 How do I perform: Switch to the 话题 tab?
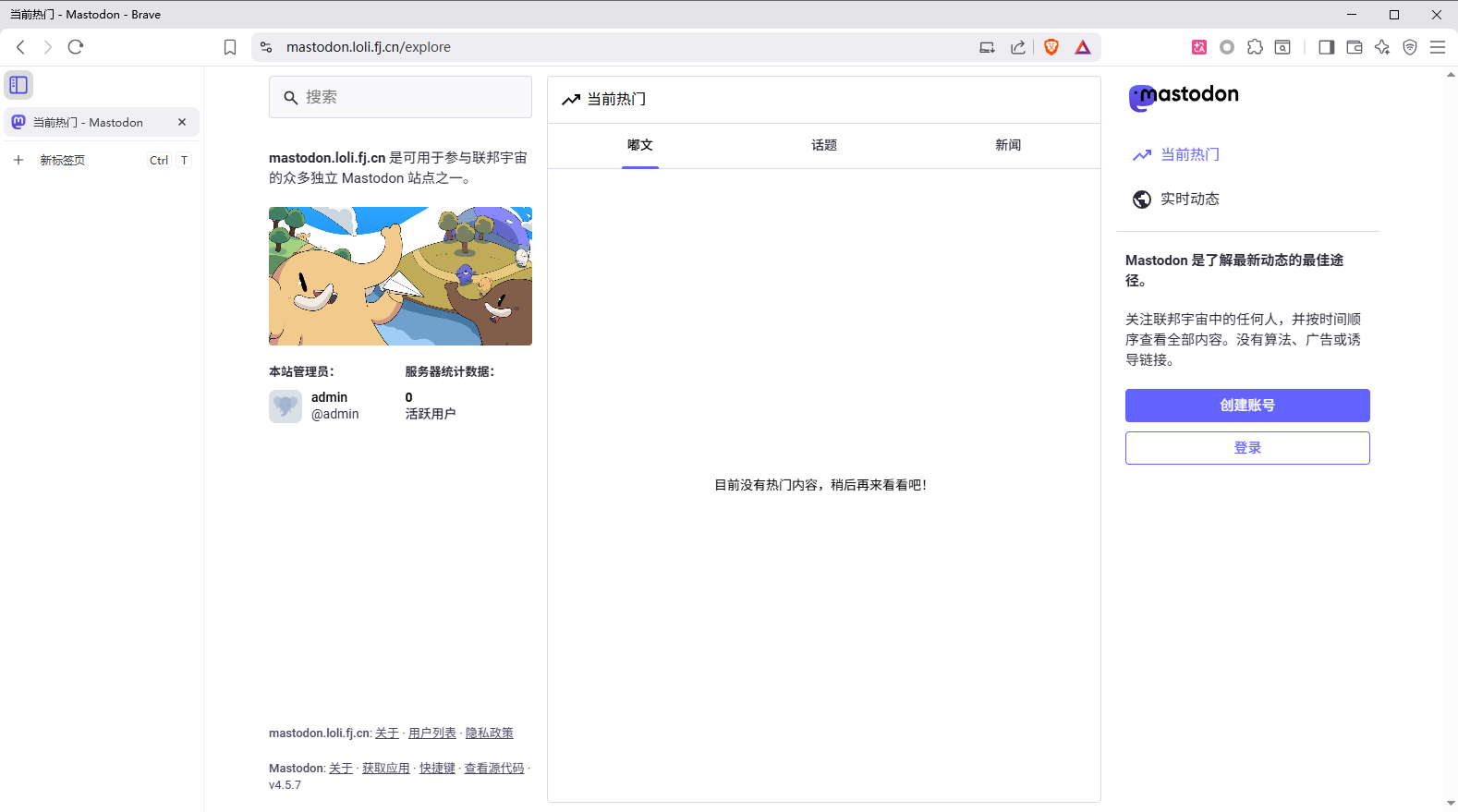tap(823, 145)
